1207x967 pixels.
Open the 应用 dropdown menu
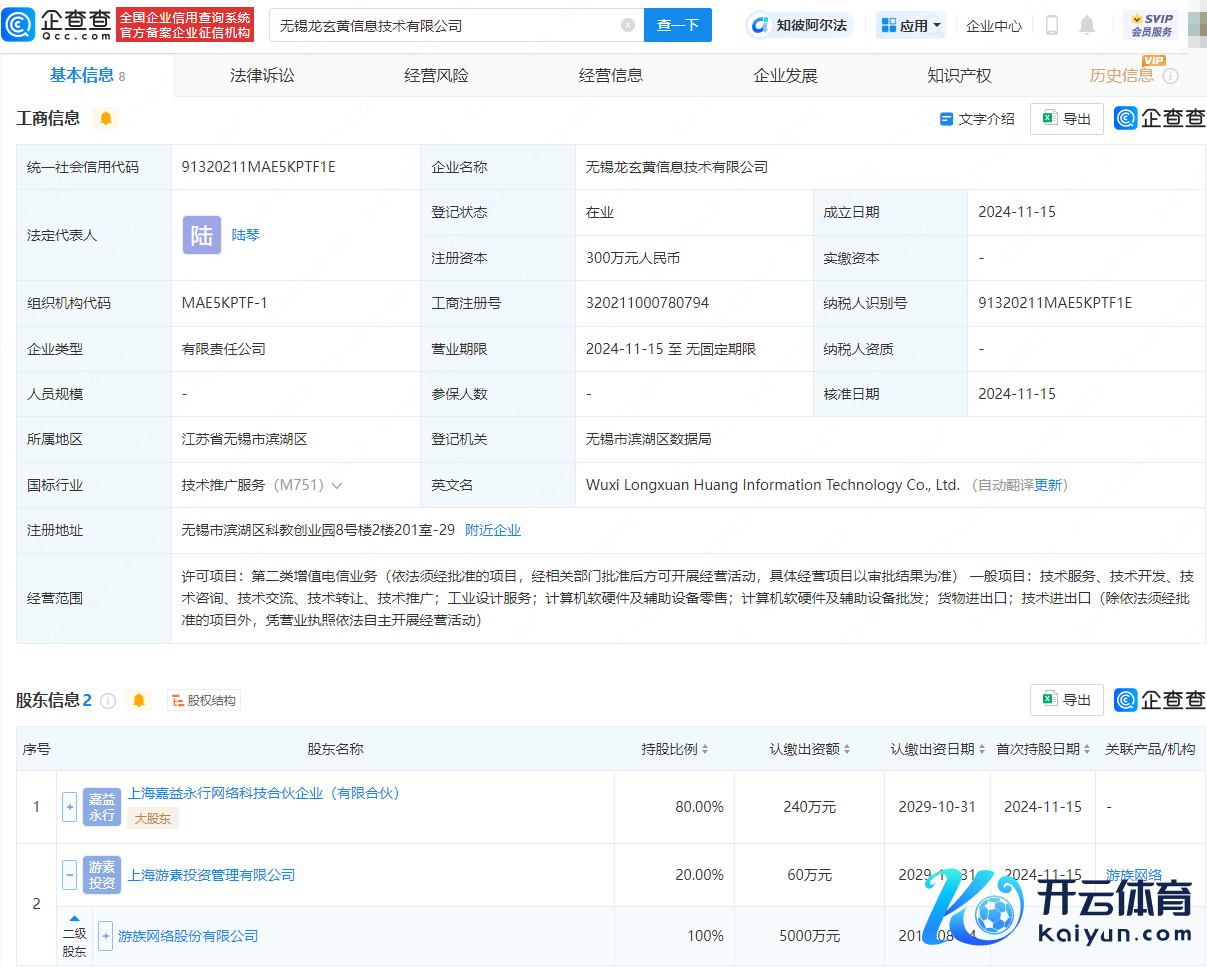910,26
